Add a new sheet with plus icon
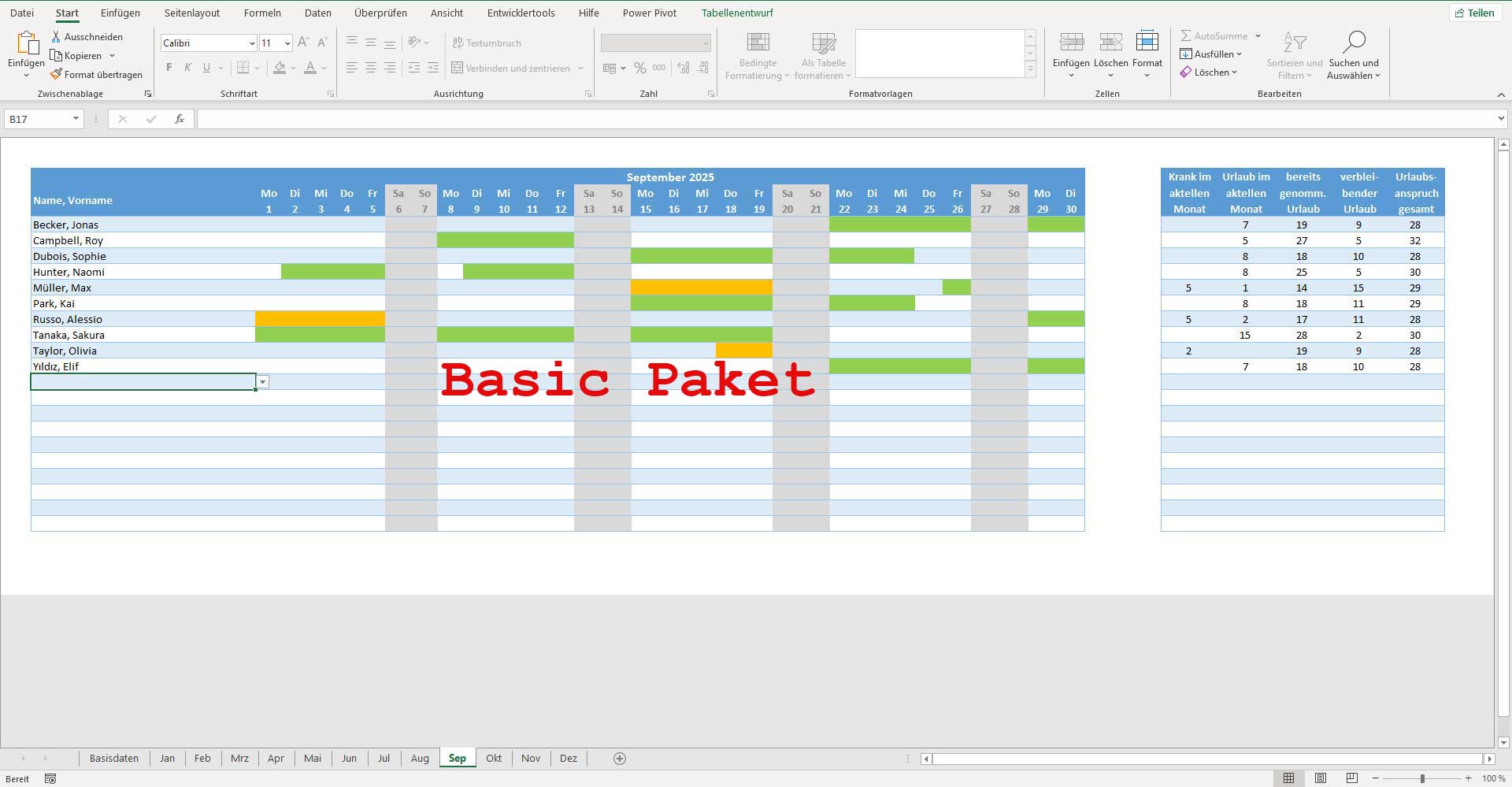The height and width of the screenshot is (787, 1512). pyautogui.click(x=620, y=759)
